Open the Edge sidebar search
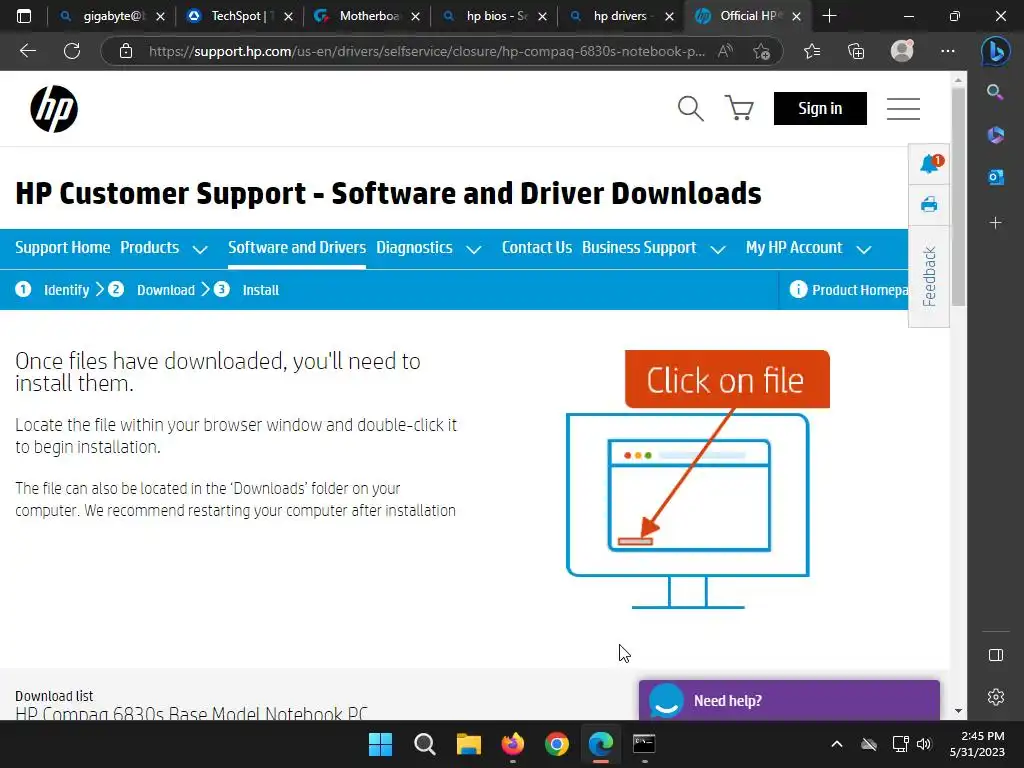Viewport: 1024px width, 768px height. point(995,92)
